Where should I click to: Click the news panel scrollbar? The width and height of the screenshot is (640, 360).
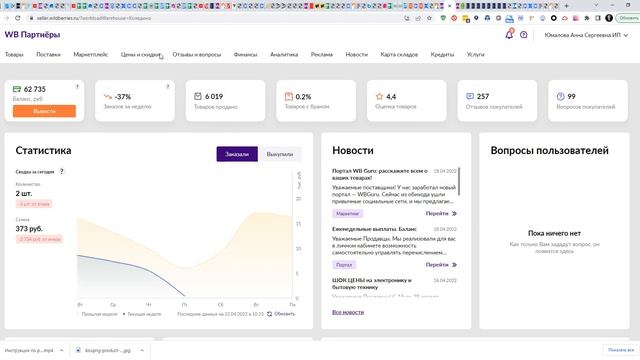click(459, 181)
